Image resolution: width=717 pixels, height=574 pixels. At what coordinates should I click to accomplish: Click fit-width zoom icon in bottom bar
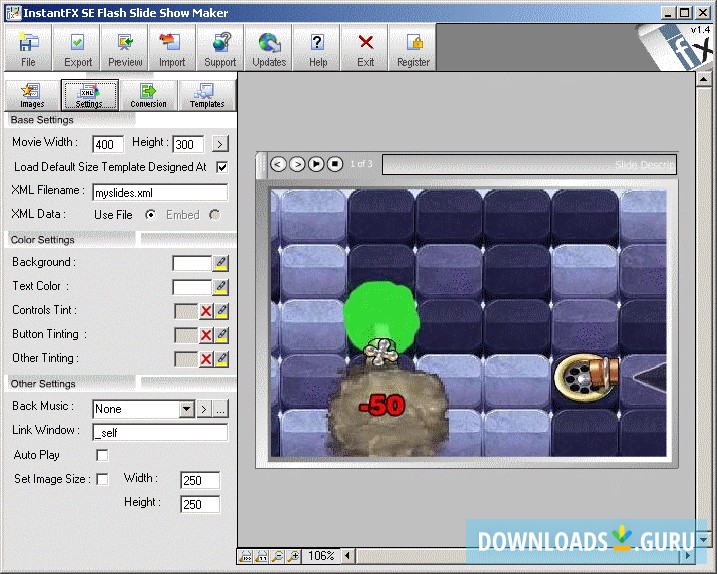coord(246,556)
